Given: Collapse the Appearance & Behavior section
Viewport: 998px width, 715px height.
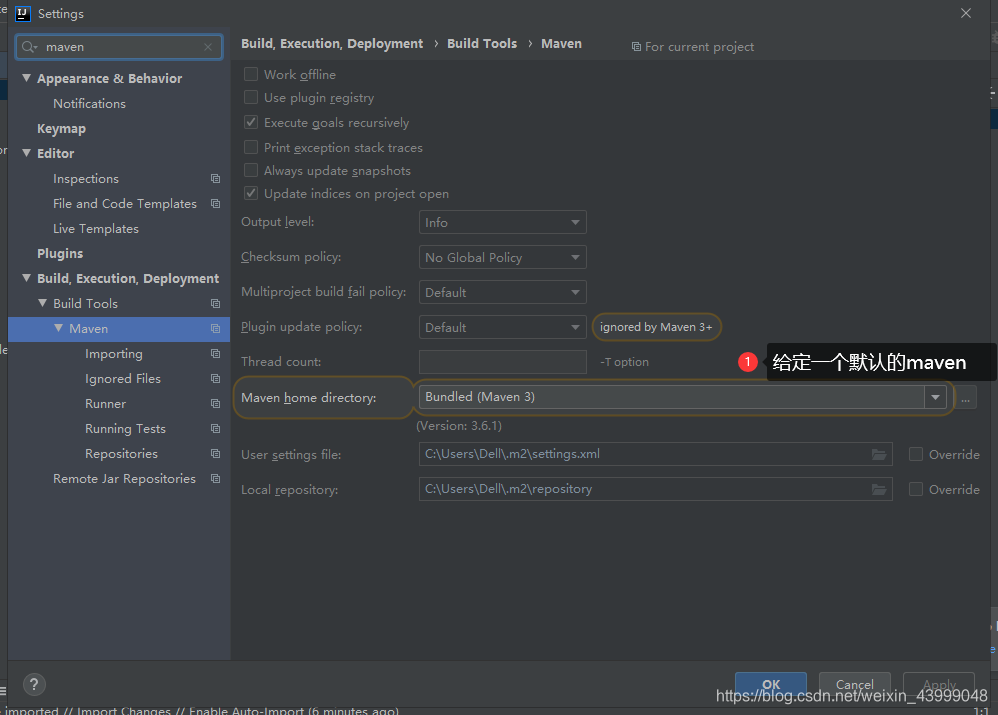Looking at the screenshot, I should 26,78.
